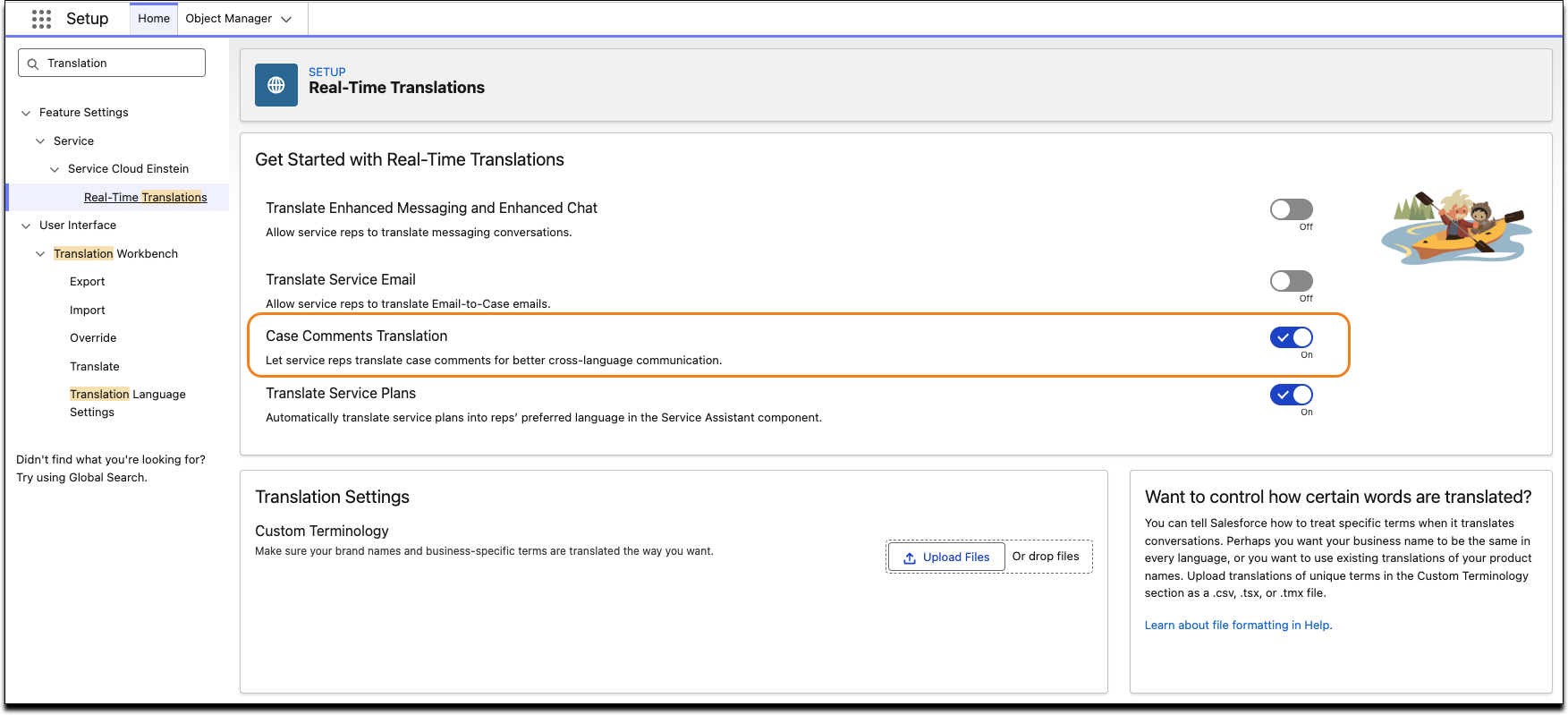Open Translation Language Settings page
The image size is (1568, 715).
click(128, 404)
